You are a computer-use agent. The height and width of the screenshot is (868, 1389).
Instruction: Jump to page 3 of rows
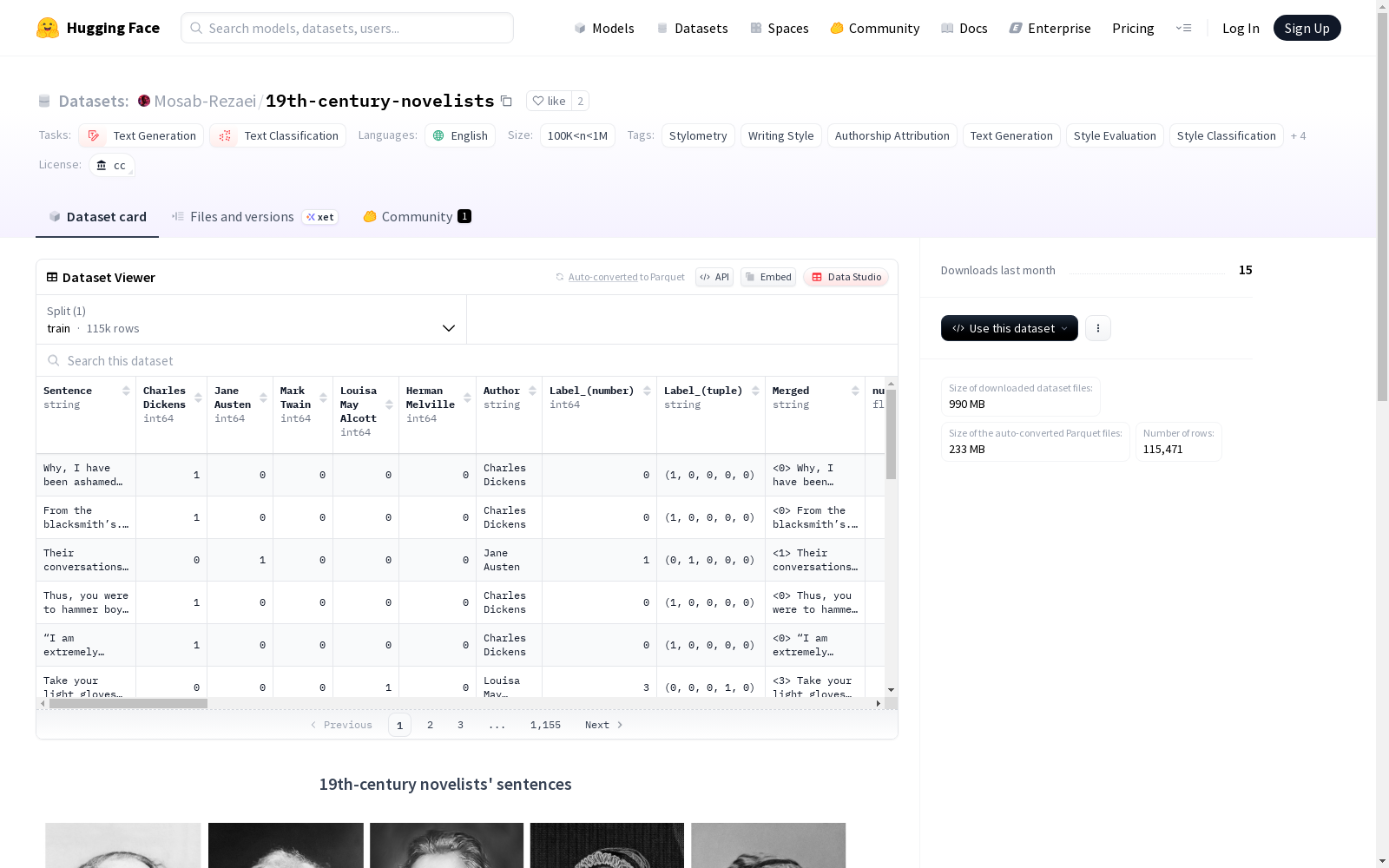click(460, 725)
